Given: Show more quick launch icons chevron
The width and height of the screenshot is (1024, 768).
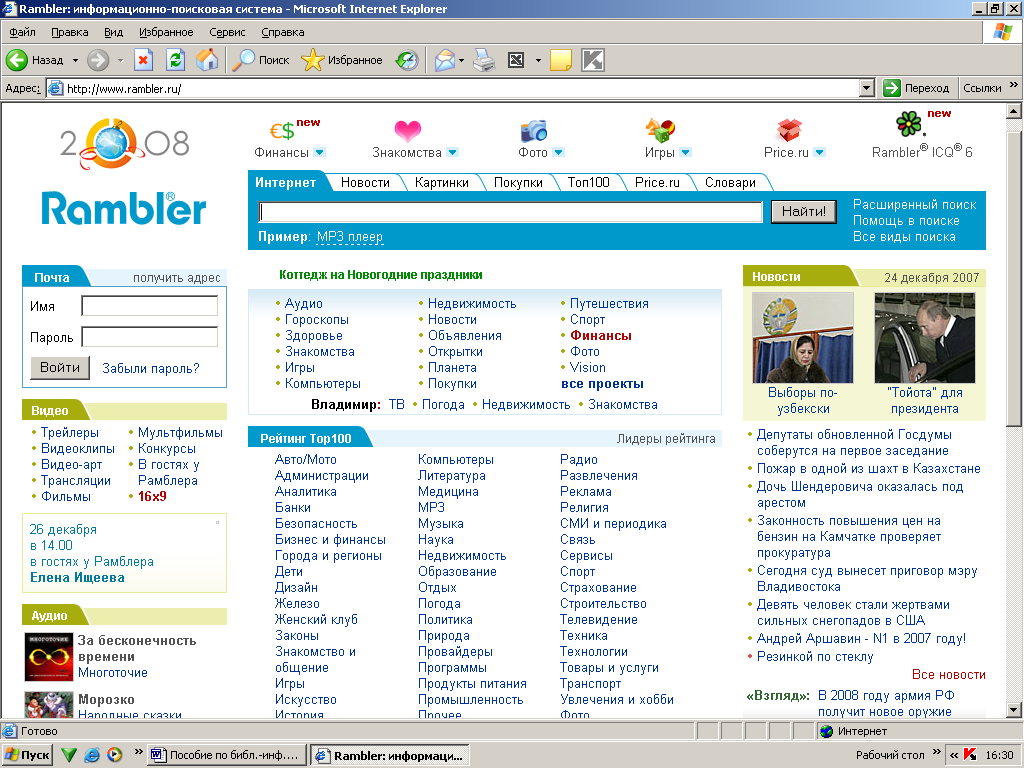Looking at the screenshot, I should point(138,752).
